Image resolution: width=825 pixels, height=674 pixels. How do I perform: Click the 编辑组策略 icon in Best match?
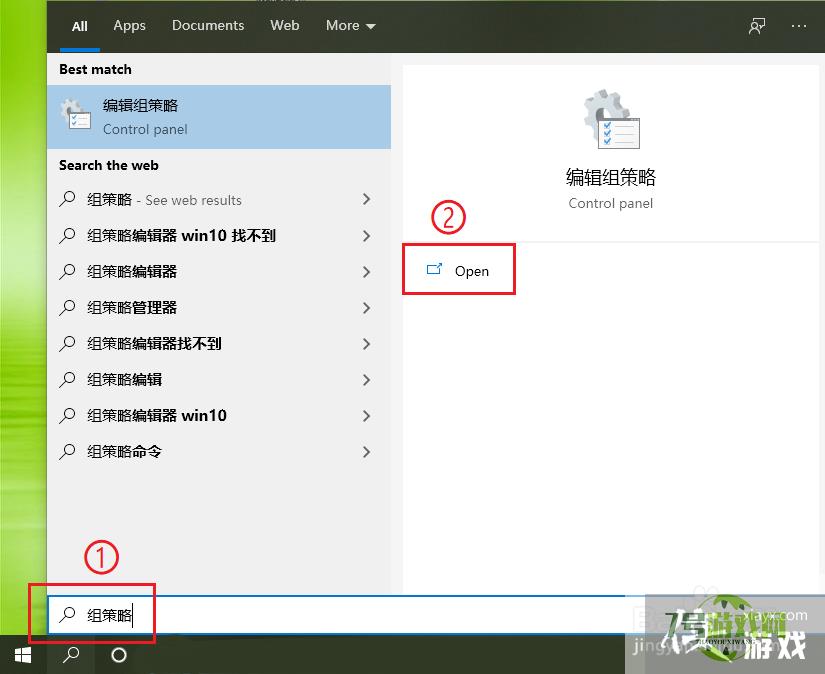click(76, 114)
